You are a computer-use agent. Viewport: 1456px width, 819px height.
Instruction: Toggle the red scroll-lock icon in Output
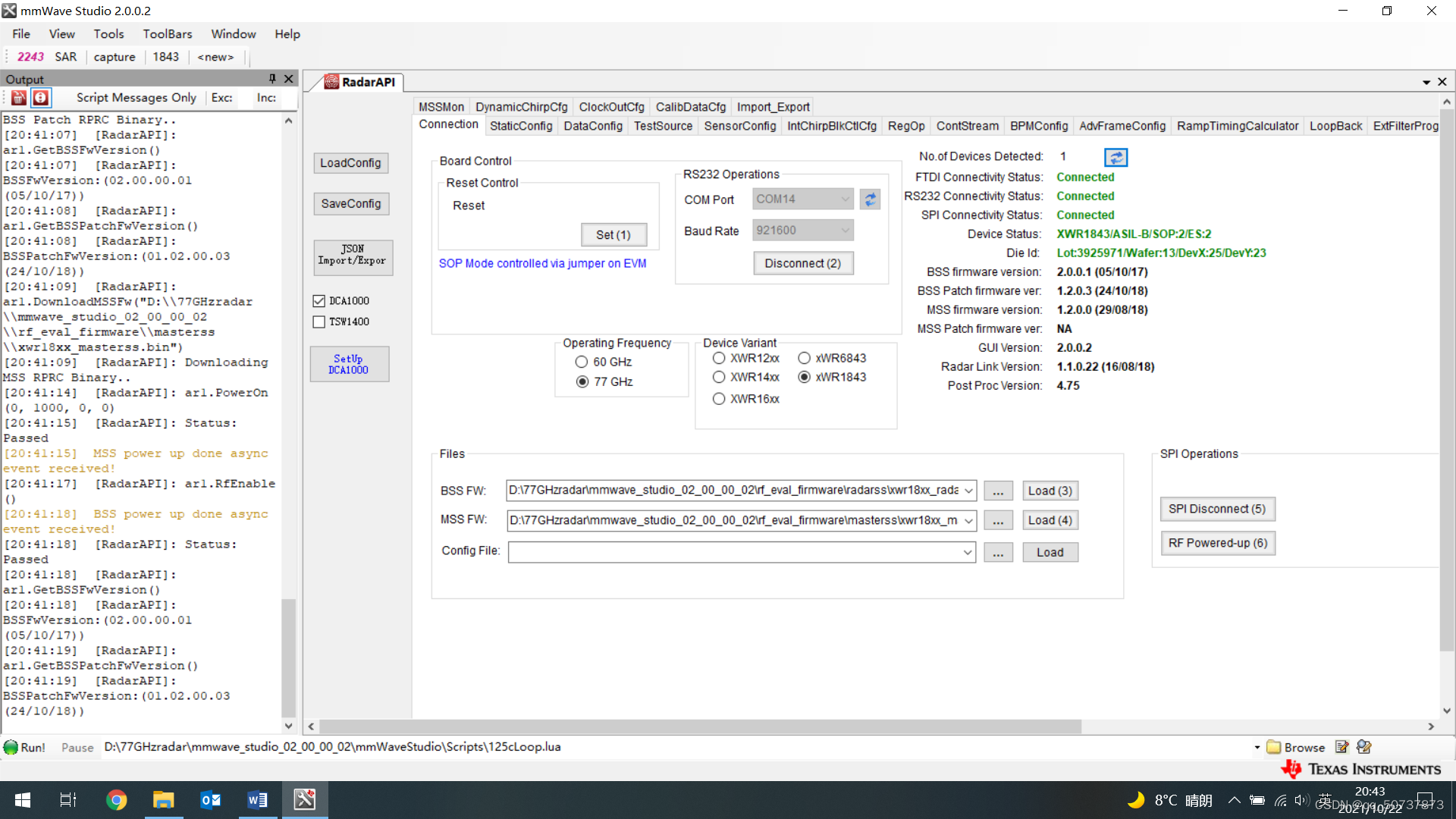coord(41,98)
